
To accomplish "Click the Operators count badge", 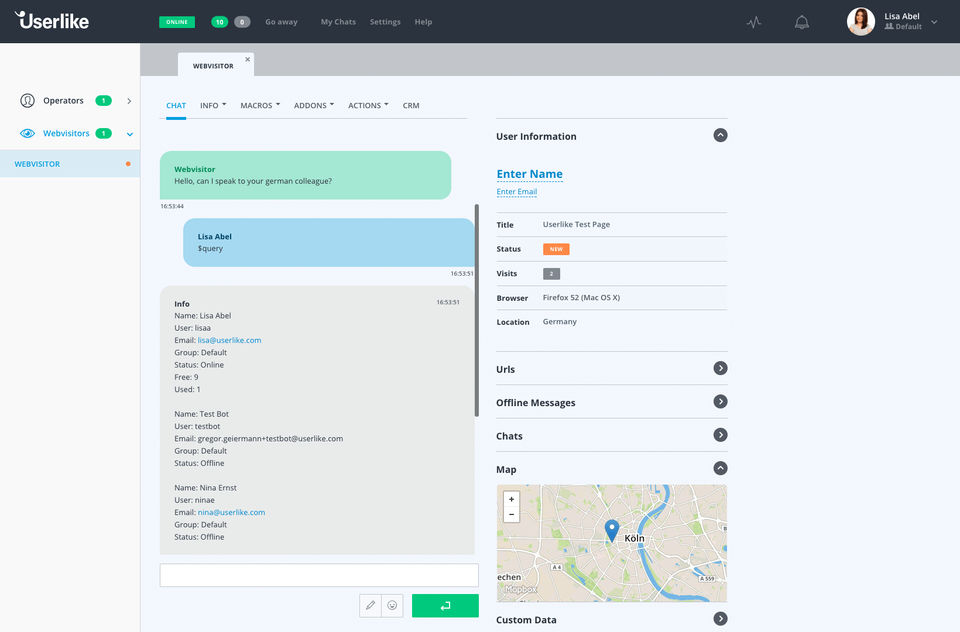I will point(103,100).
